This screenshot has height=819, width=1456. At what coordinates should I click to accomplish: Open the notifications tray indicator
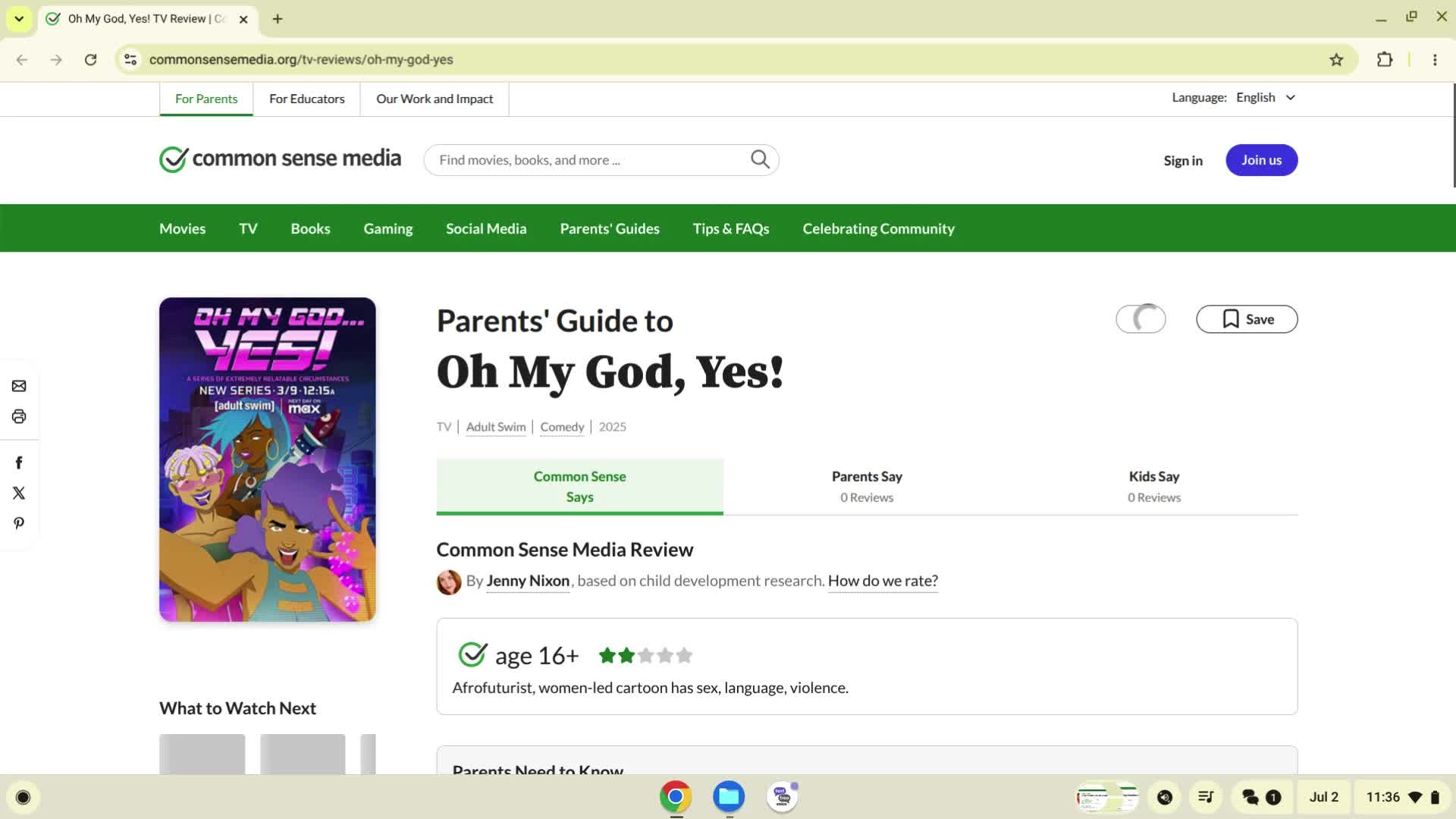point(1261,797)
